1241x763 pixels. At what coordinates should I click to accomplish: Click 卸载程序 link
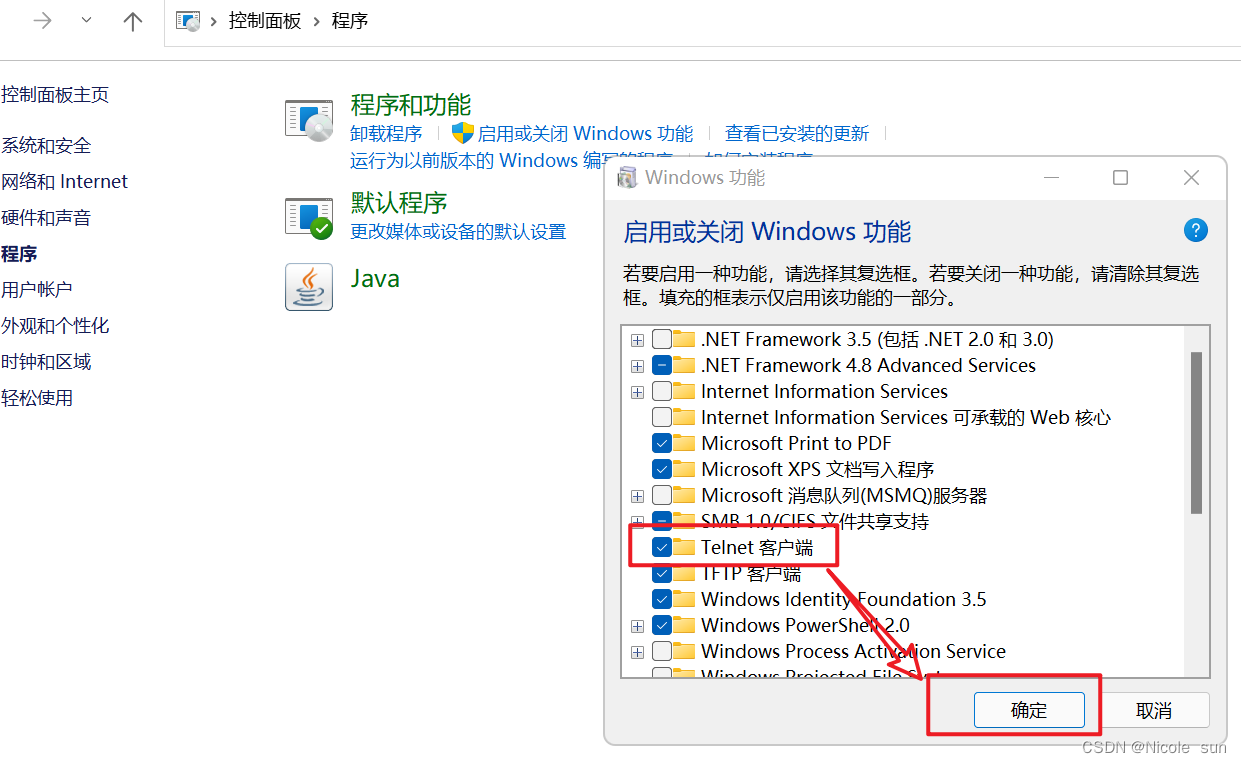(x=386, y=133)
